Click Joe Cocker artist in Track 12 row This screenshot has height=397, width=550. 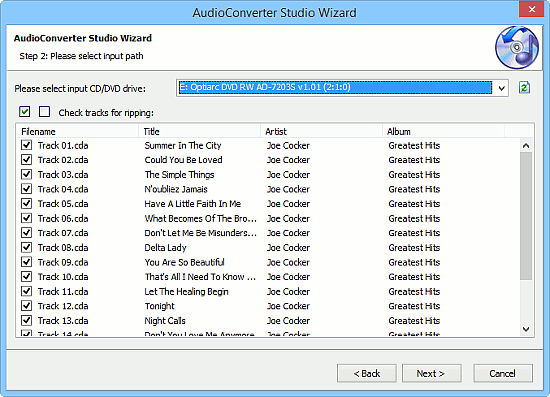tap(288, 306)
